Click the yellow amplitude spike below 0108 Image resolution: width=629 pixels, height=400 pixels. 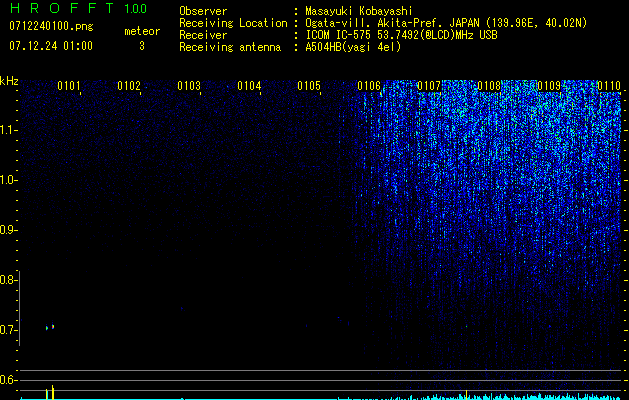pos(467,393)
